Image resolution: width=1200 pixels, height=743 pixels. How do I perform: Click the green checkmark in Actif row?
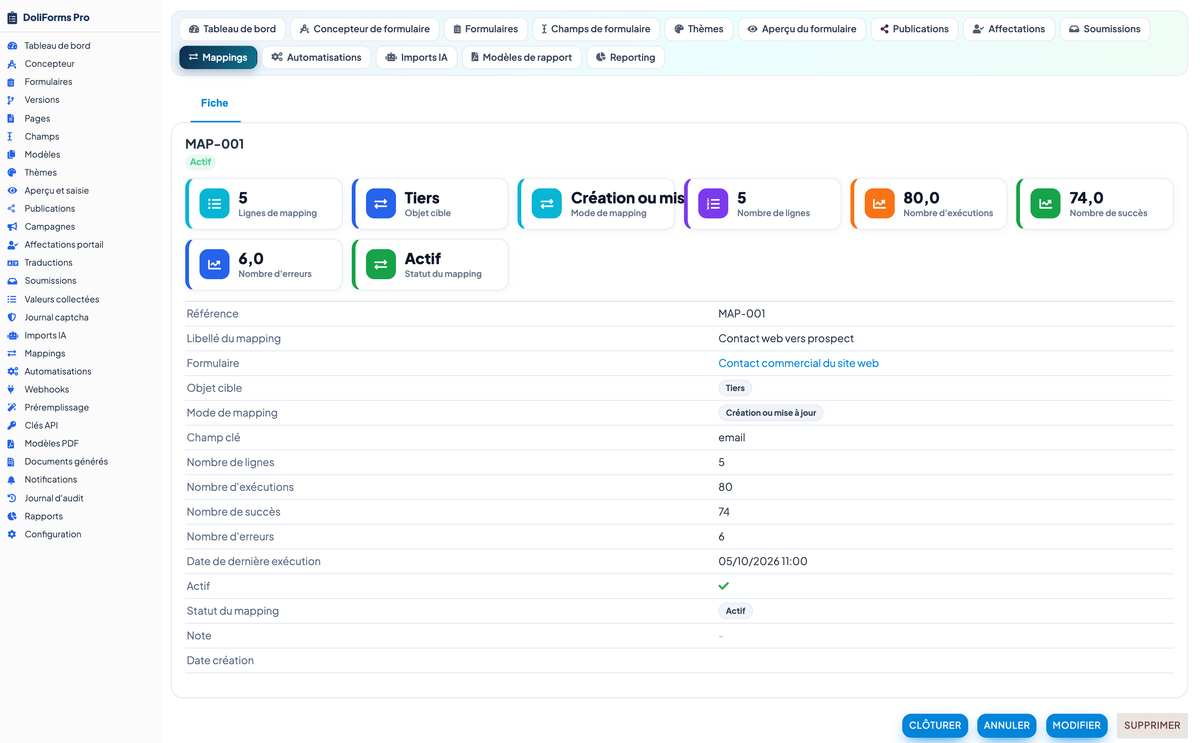coord(724,586)
